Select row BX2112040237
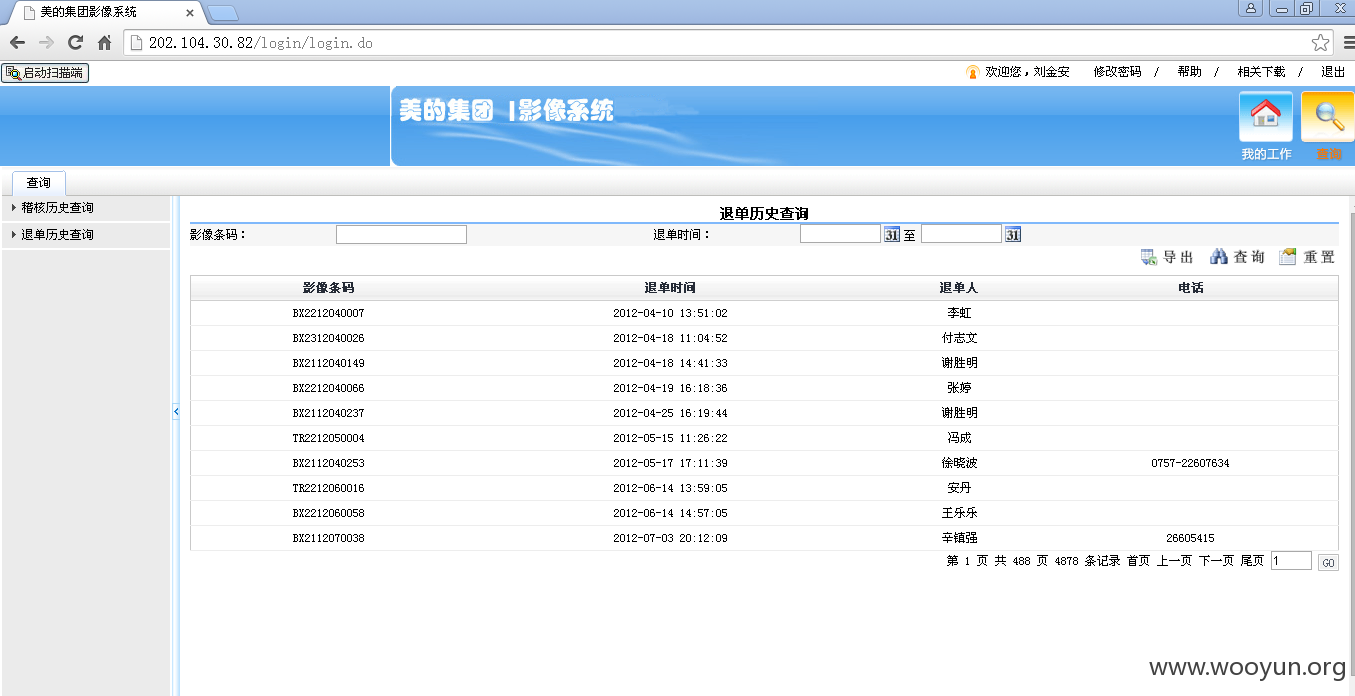1355x696 pixels. (764, 413)
